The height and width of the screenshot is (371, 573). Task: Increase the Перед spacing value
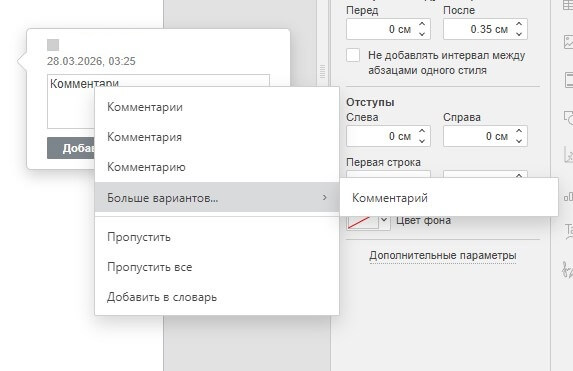pyautogui.click(x=422, y=24)
